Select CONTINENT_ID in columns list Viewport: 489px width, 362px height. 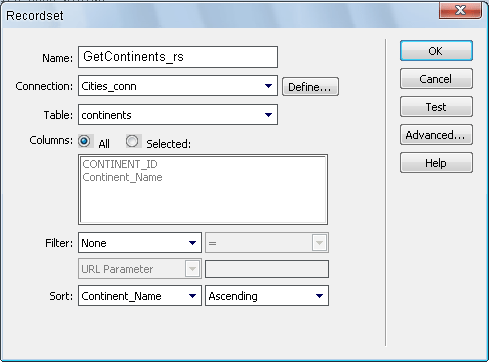[120, 164]
